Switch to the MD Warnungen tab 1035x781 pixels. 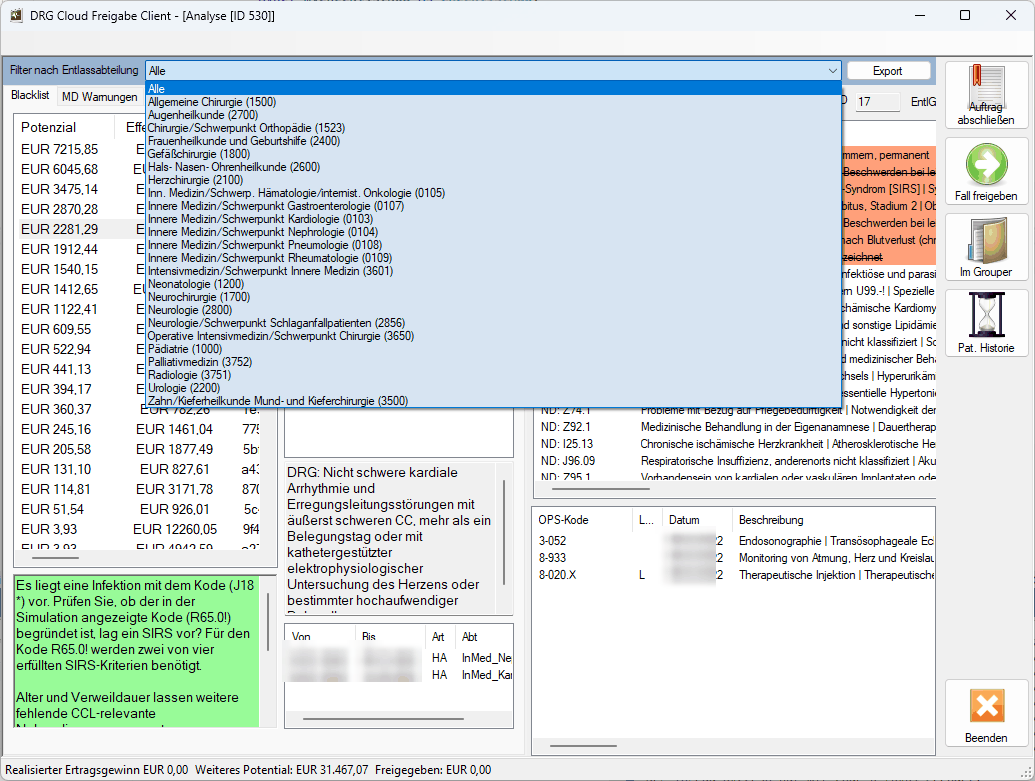(x=100, y=97)
